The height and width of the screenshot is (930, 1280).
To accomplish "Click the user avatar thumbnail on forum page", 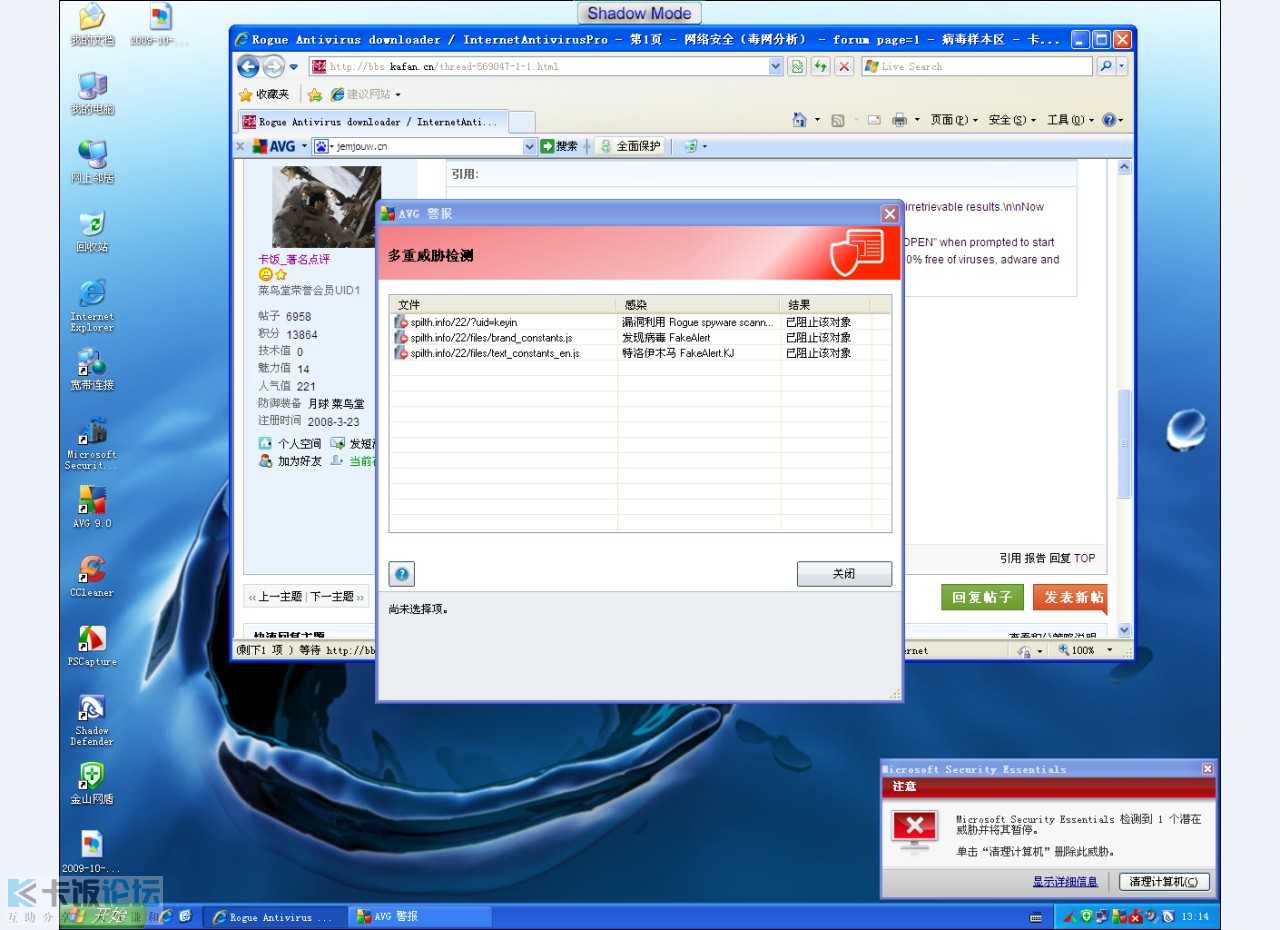I will coord(326,206).
